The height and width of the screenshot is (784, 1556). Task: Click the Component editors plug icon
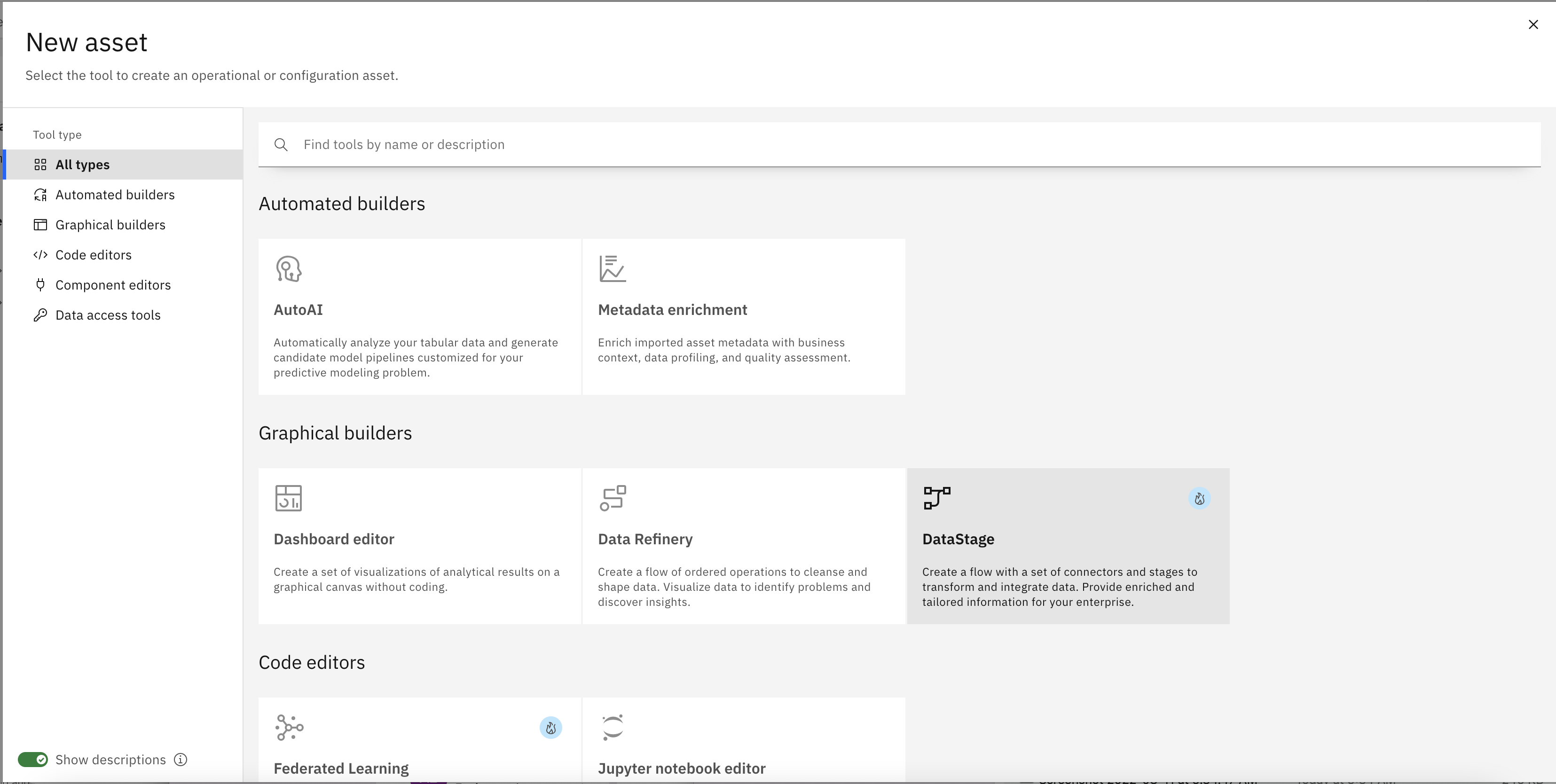[40, 284]
